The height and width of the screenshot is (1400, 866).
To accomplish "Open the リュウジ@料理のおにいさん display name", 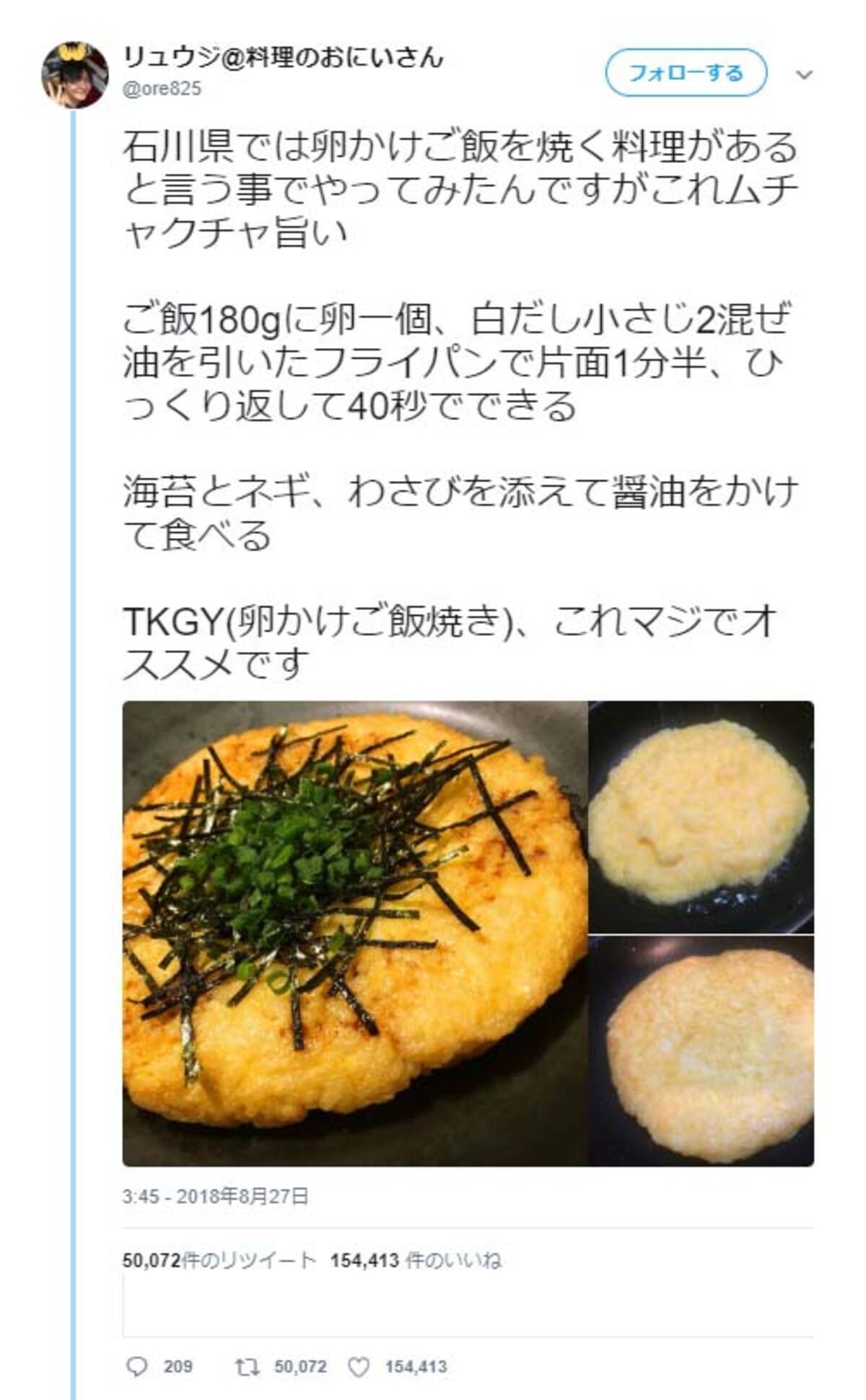I will (x=282, y=57).
